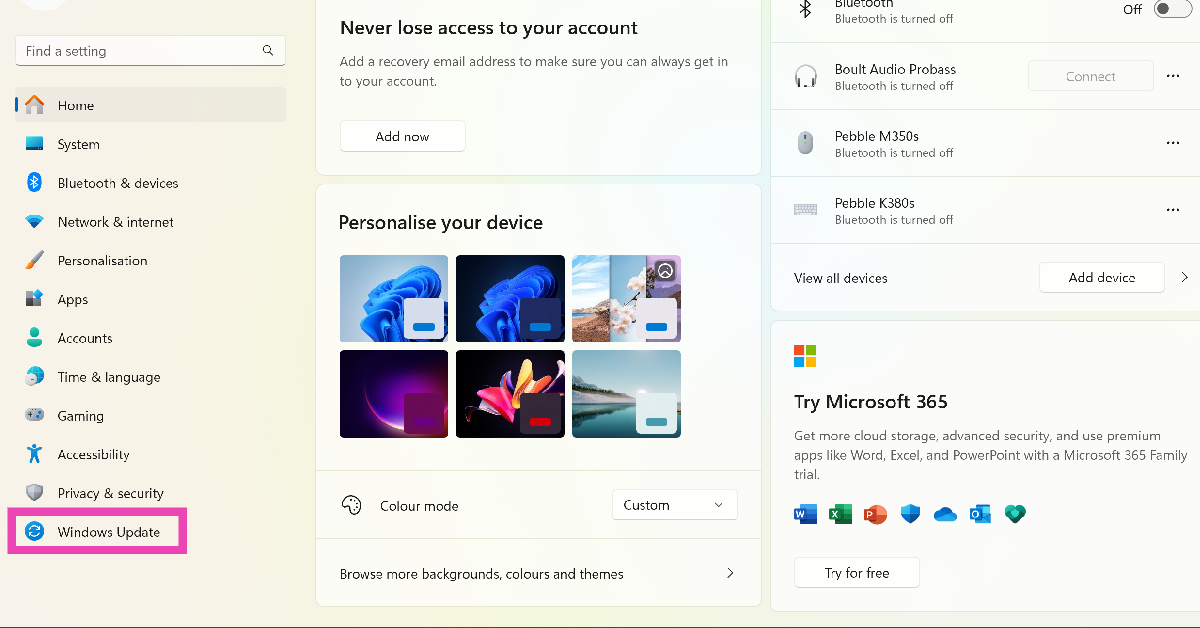Click the Pebble K380s keyboard icon
This screenshot has width=1200, height=628.
(x=805, y=210)
